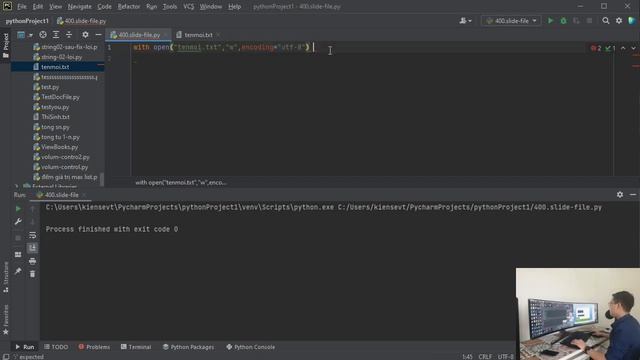Click the script path link in Run console

tap(469, 207)
